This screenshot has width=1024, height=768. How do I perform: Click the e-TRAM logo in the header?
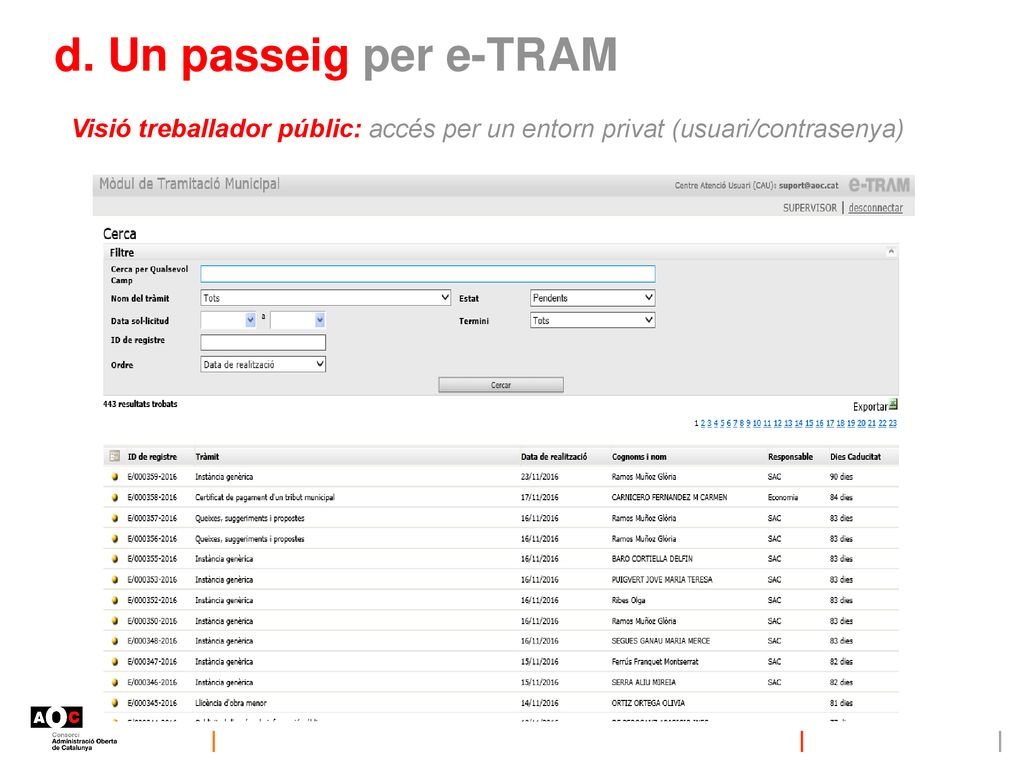879,185
